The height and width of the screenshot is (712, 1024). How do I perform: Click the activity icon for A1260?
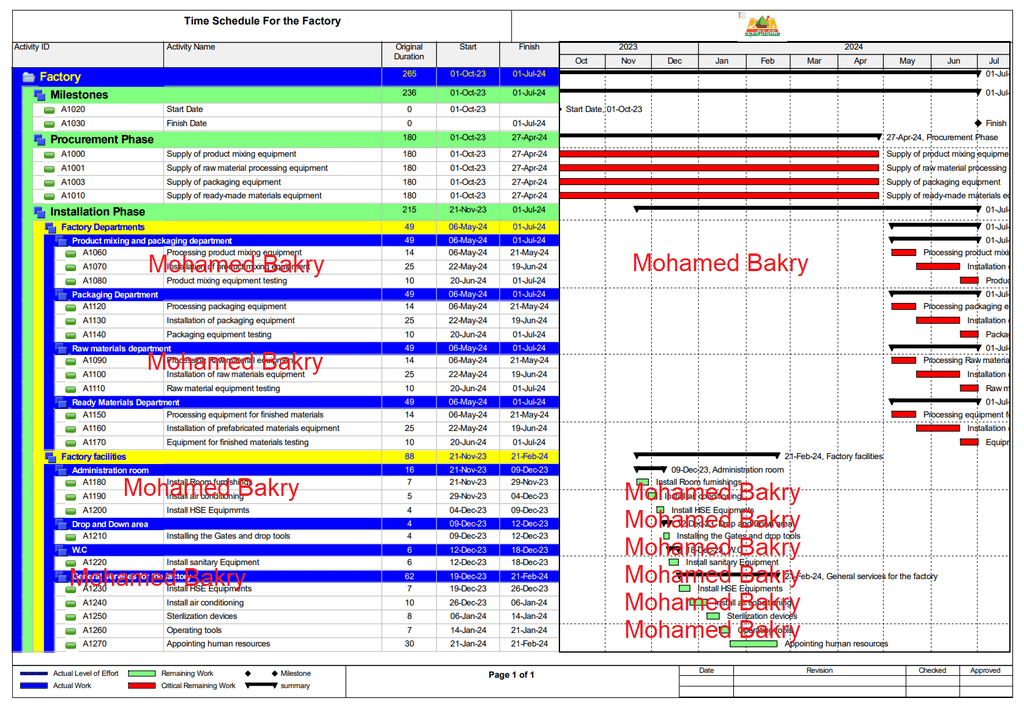click(71, 631)
